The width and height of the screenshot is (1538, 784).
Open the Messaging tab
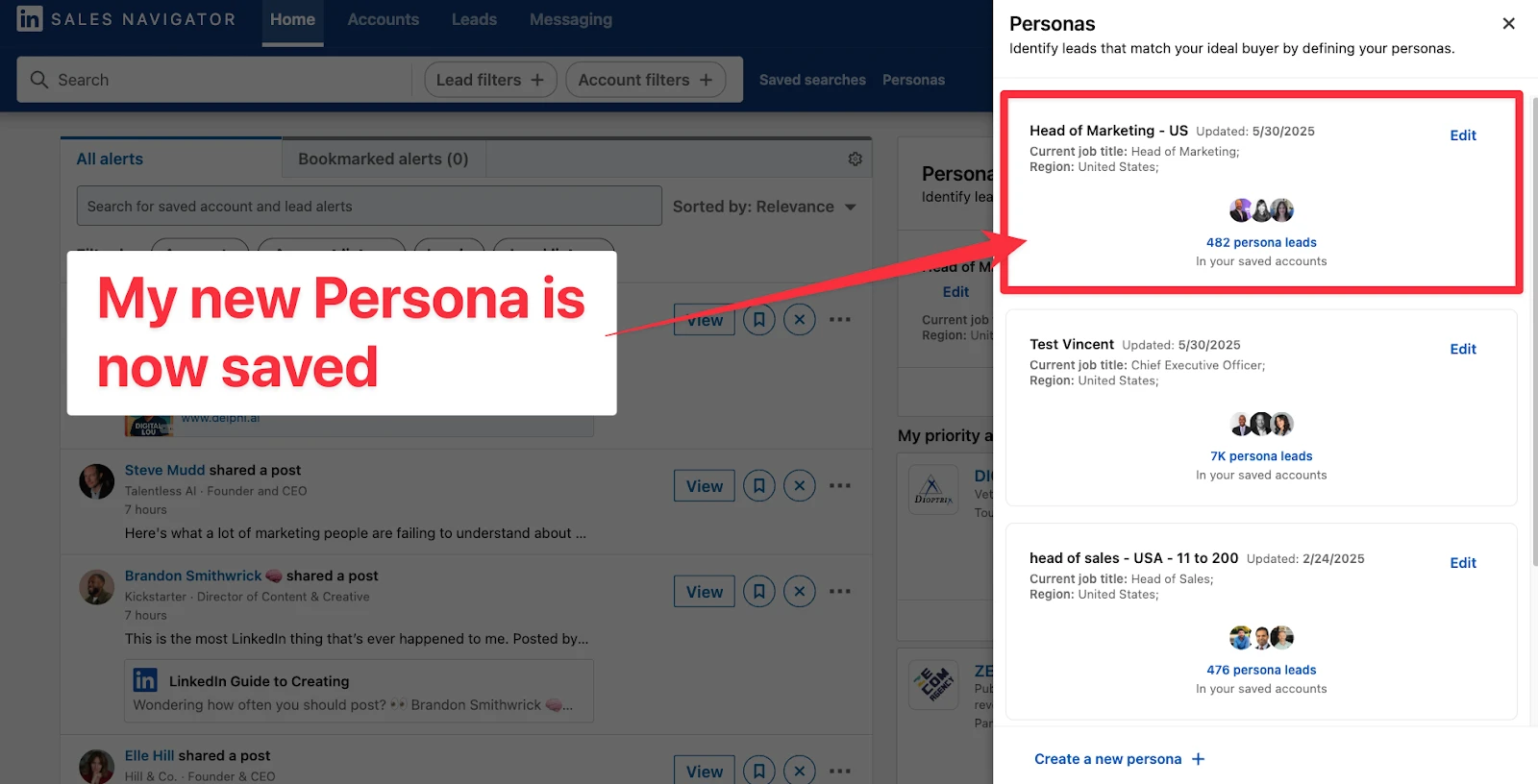coord(570,19)
